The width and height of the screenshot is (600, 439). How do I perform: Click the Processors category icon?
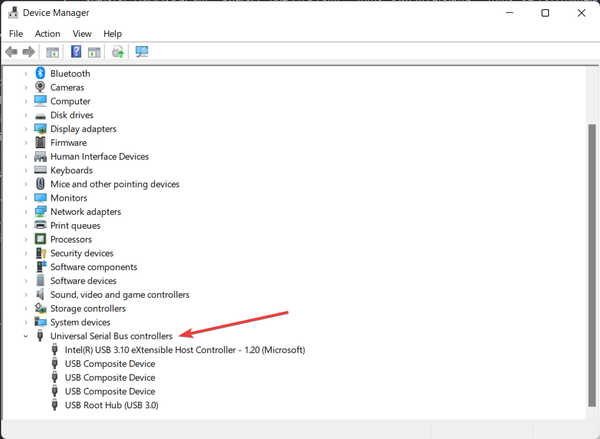(x=40, y=240)
